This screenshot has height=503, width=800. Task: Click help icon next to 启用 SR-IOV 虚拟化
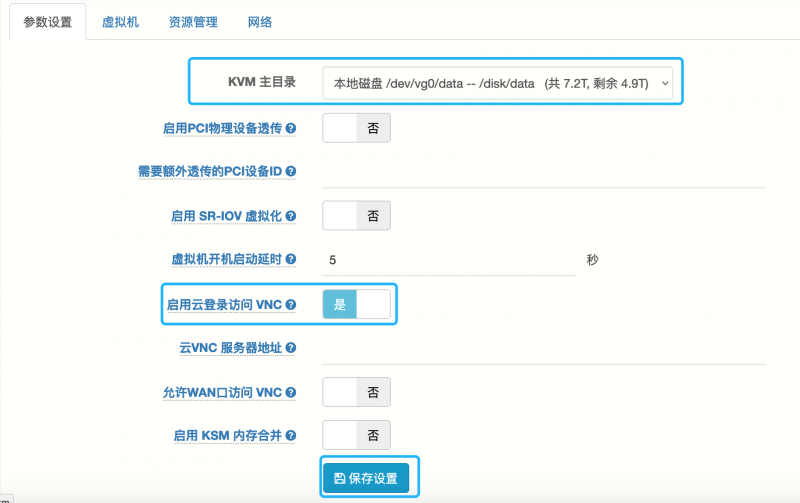291,216
